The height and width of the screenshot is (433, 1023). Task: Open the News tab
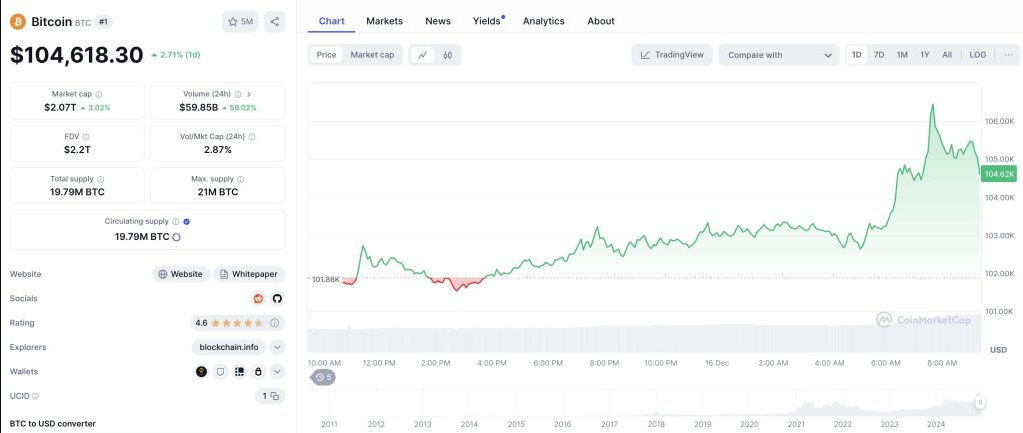click(x=438, y=21)
